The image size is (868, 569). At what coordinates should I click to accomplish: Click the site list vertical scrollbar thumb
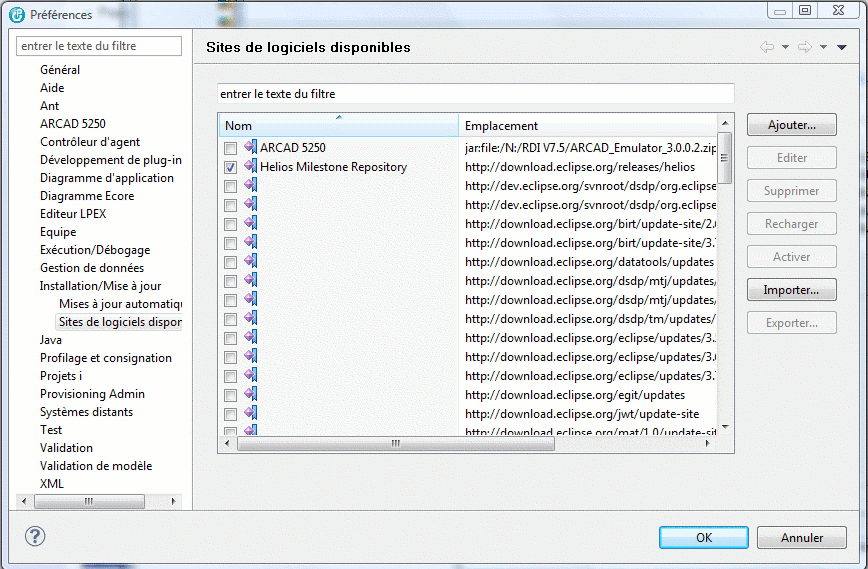724,158
